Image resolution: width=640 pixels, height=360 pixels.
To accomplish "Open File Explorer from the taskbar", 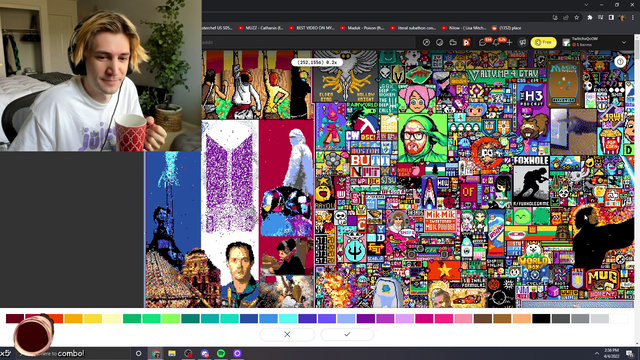I will 172,353.
